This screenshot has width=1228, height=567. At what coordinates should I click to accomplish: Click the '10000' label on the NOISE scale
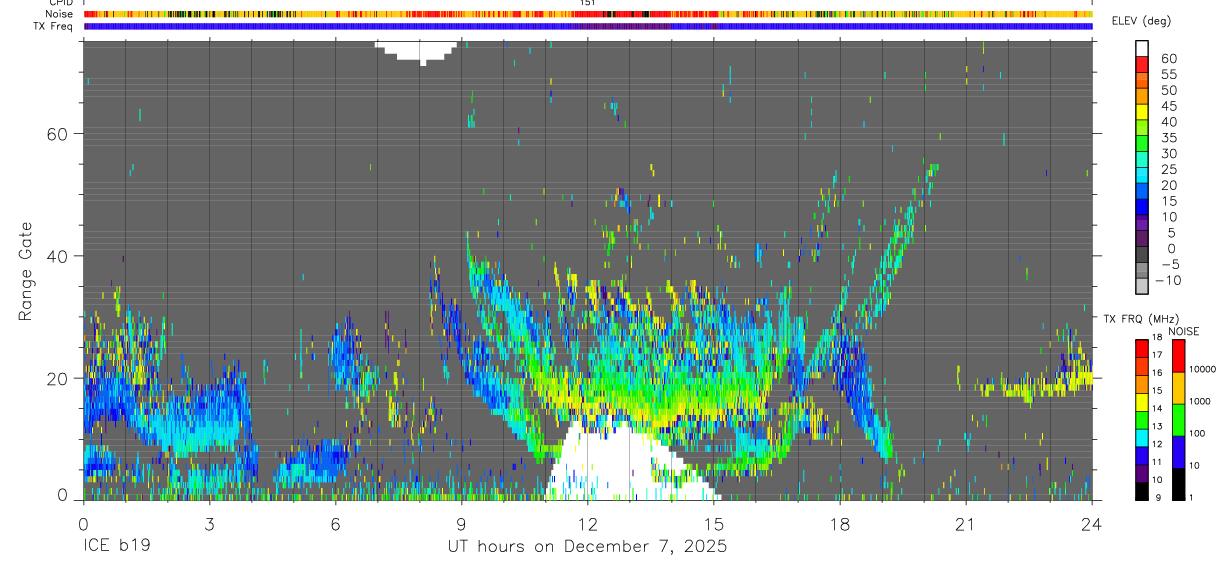tap(1204, 370)
